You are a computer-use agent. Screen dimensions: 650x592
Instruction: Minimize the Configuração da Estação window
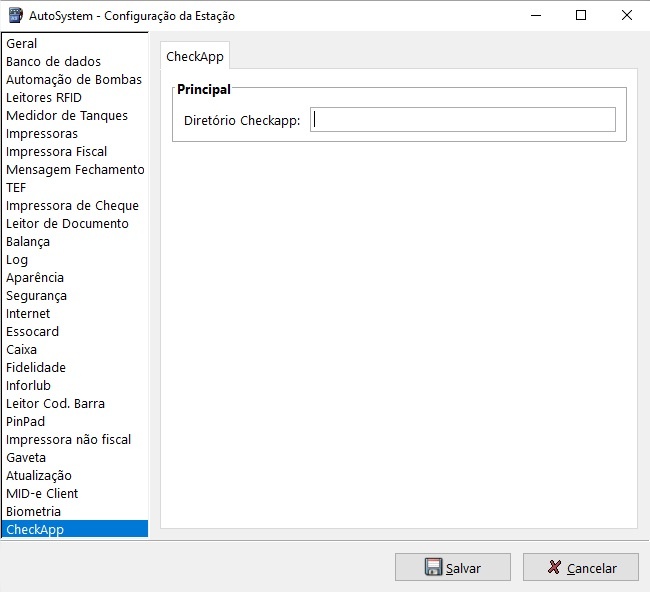536,15
